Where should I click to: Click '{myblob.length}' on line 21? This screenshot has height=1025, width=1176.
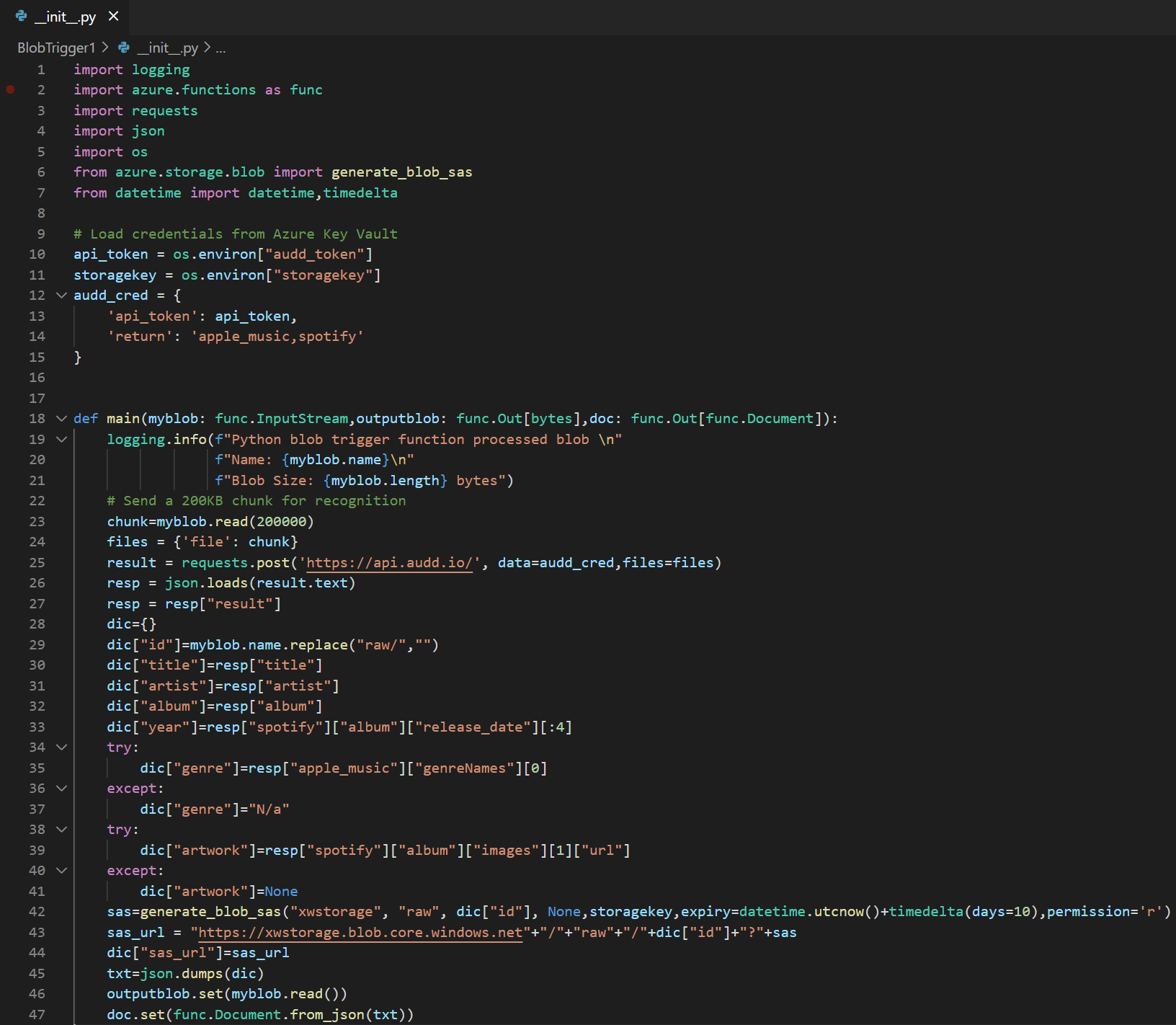pos(386,480)
